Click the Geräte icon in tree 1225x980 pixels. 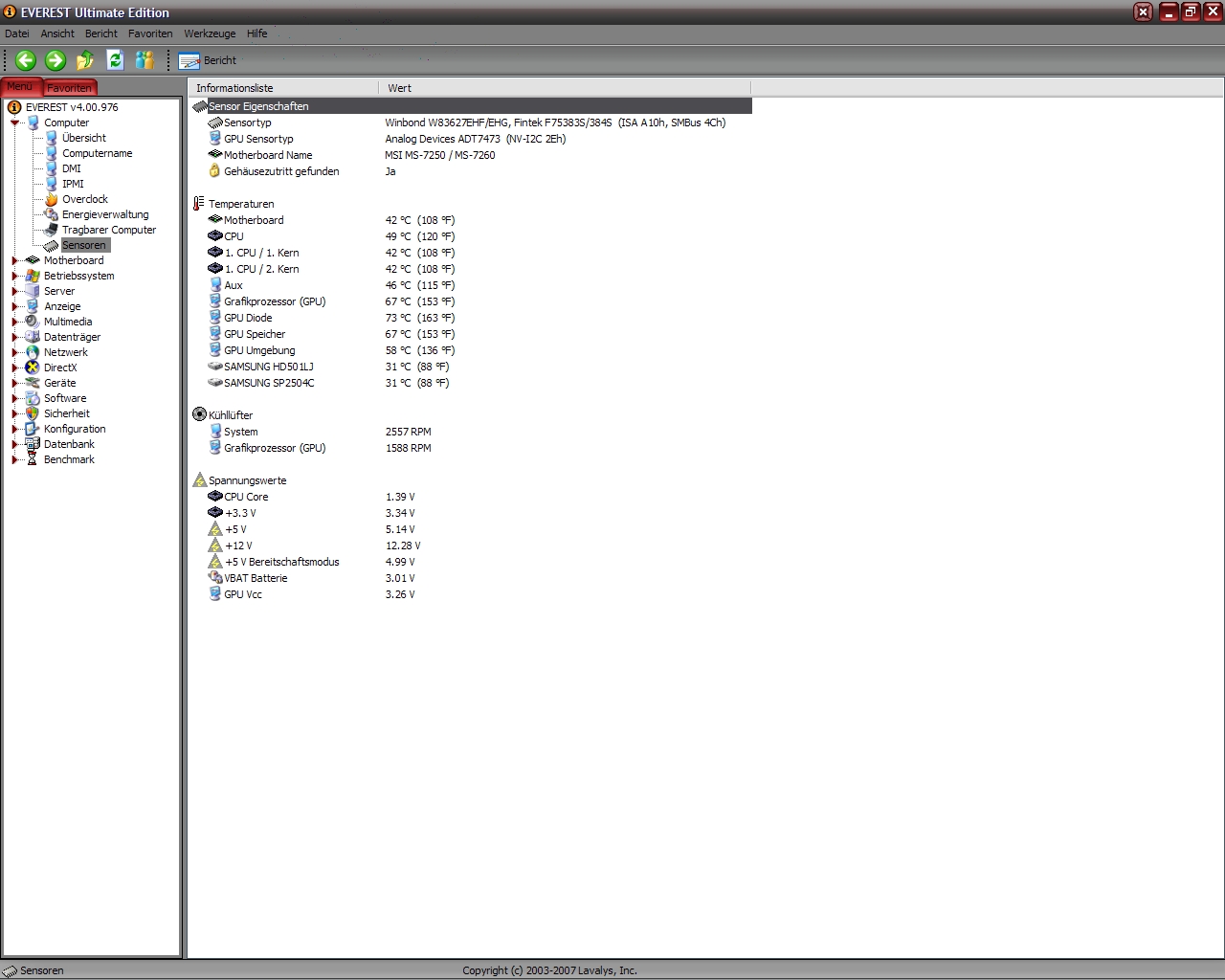coord(33,383)
